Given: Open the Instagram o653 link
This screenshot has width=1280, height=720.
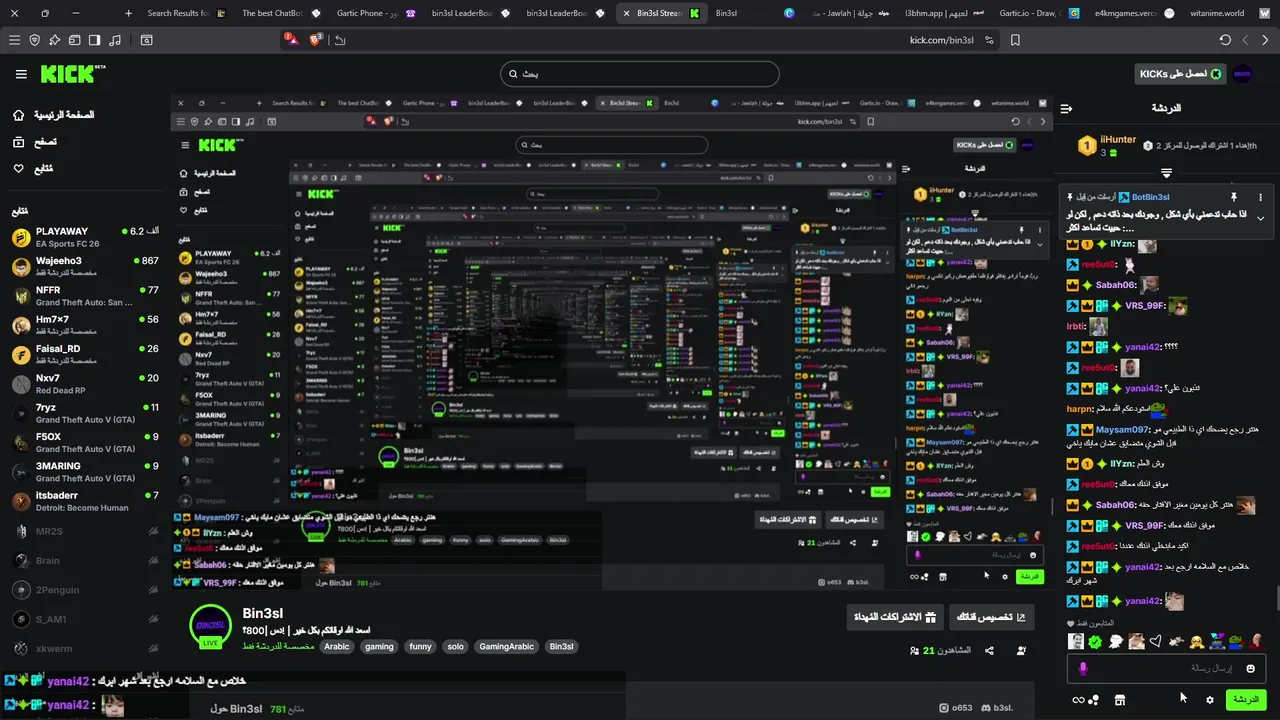Looking at the screenshot, I should (x=955, y=708).
